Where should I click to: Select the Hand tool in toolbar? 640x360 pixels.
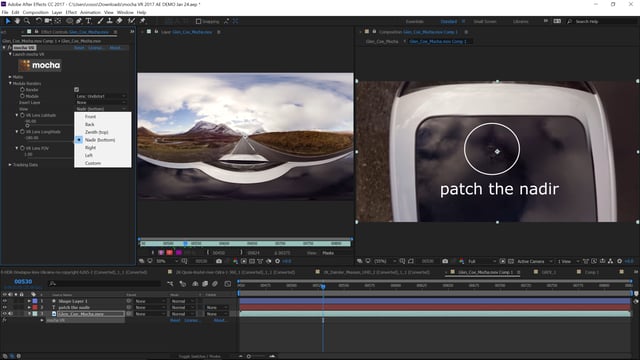tap(17, 21)
